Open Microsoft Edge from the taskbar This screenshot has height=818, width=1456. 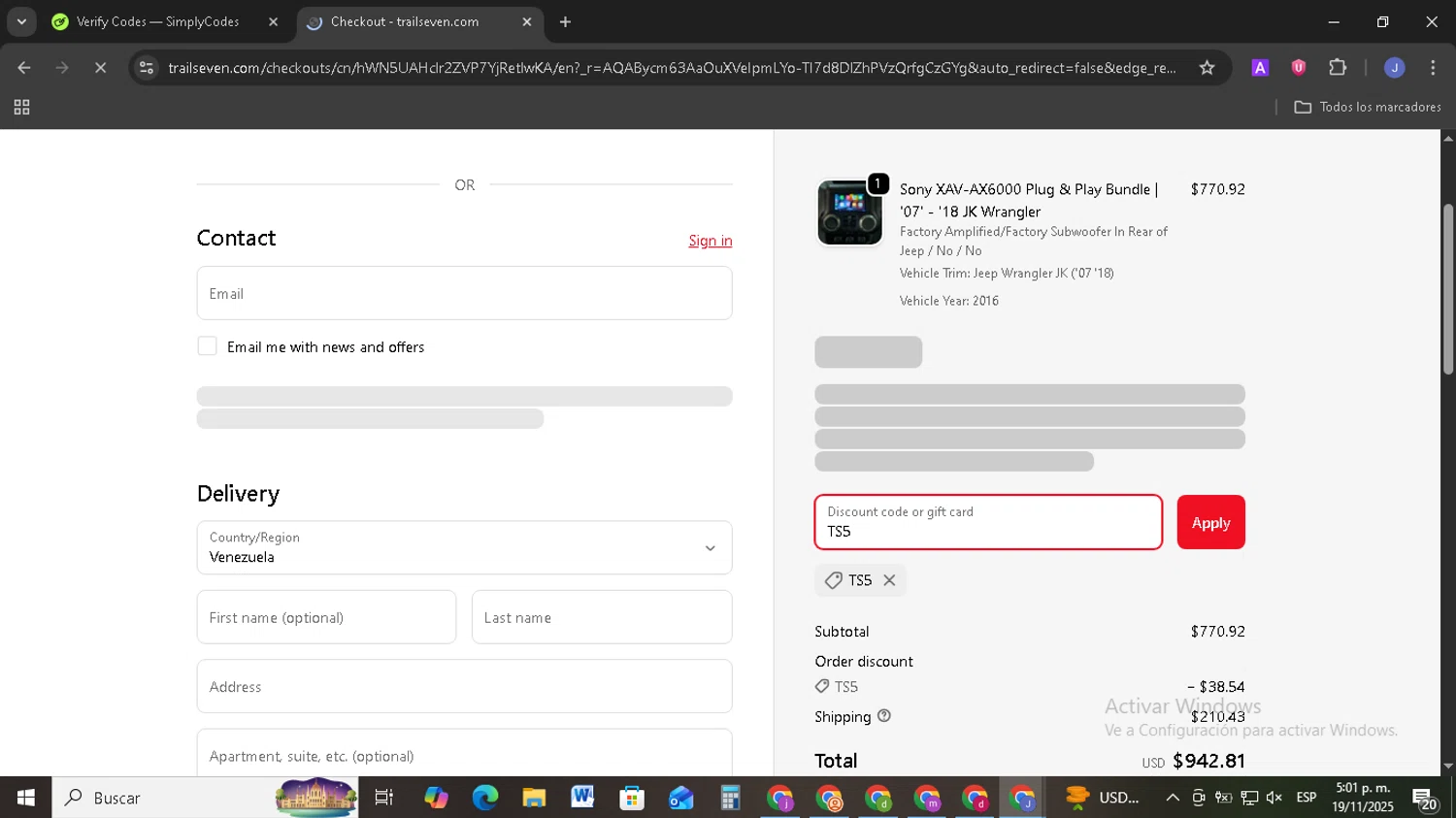click(484, 798)
